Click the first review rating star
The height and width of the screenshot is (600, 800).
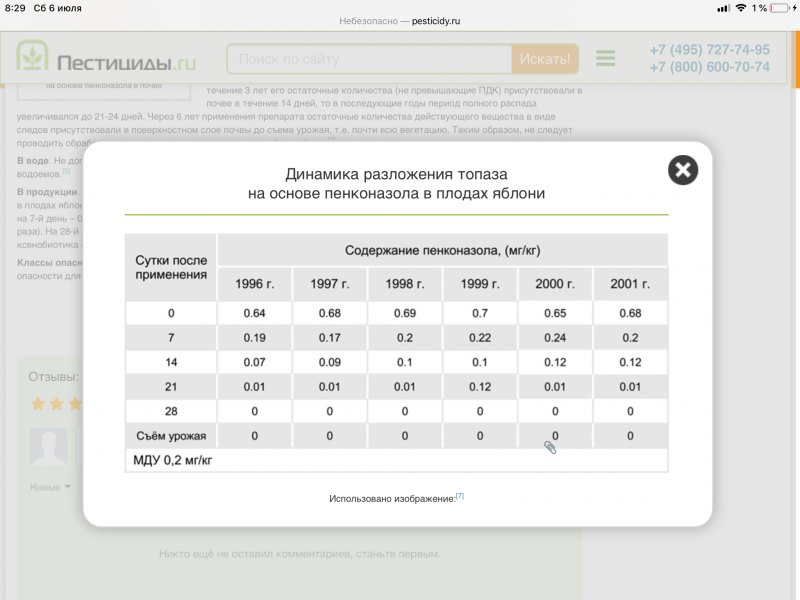click(38, 404)
